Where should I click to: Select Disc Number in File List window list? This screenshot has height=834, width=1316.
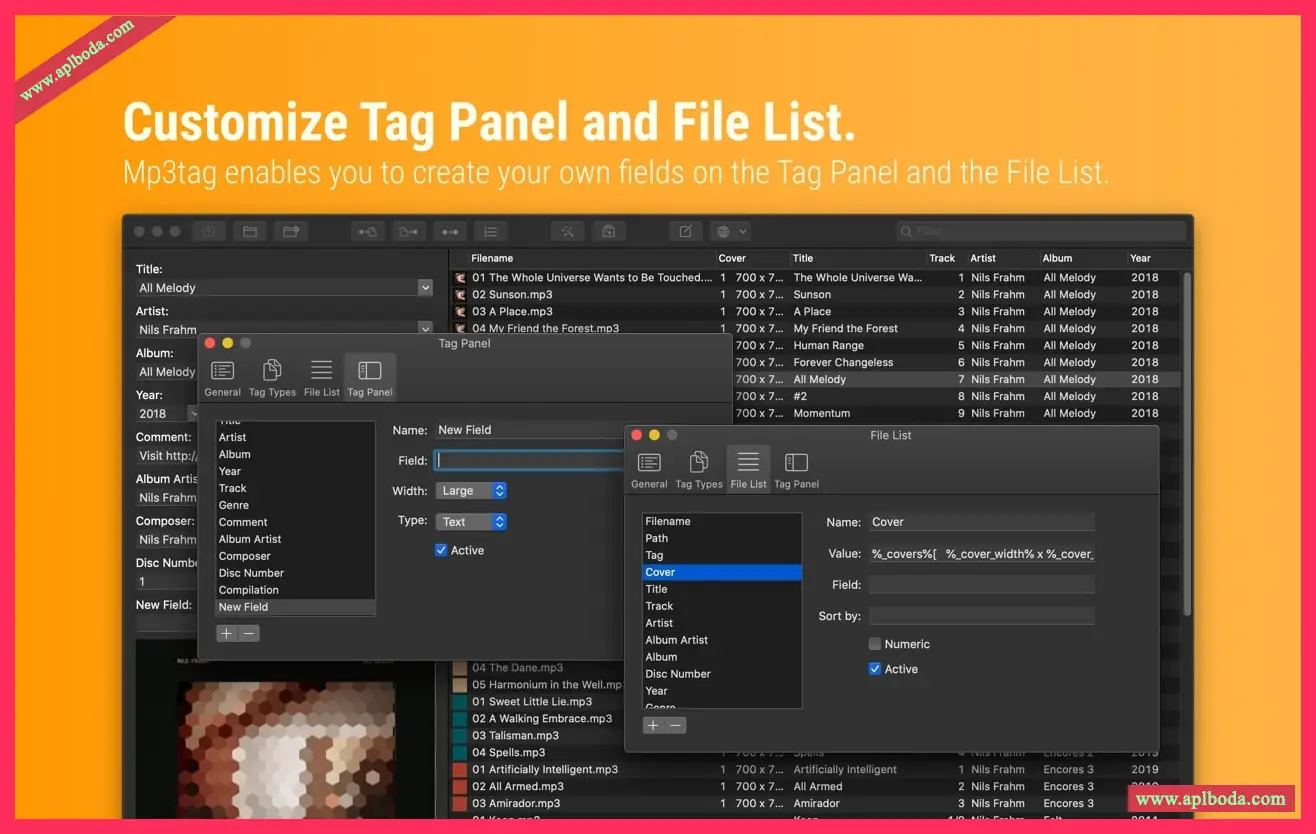pyautogui.click(x=722, y=674)
